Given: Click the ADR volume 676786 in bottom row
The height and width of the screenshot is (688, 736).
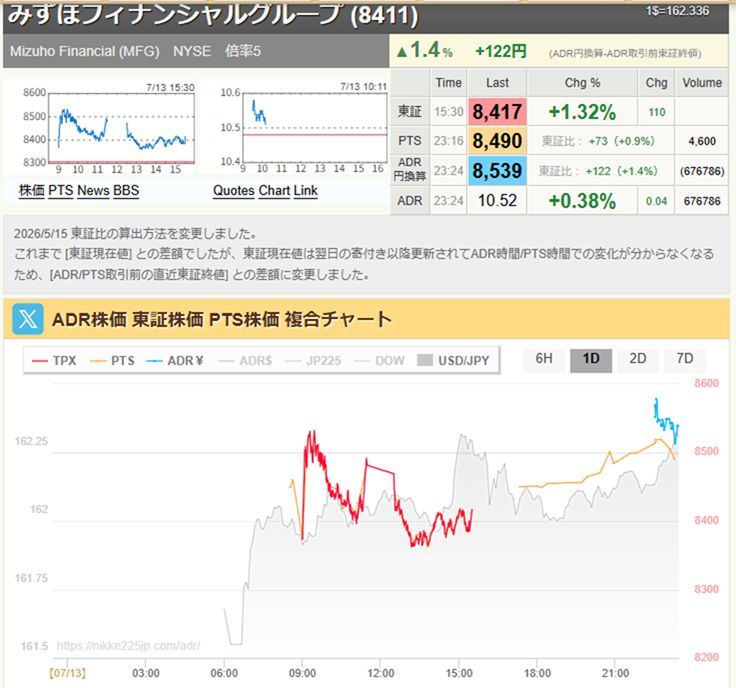Looking at the screenshot, I should [702, 201].
